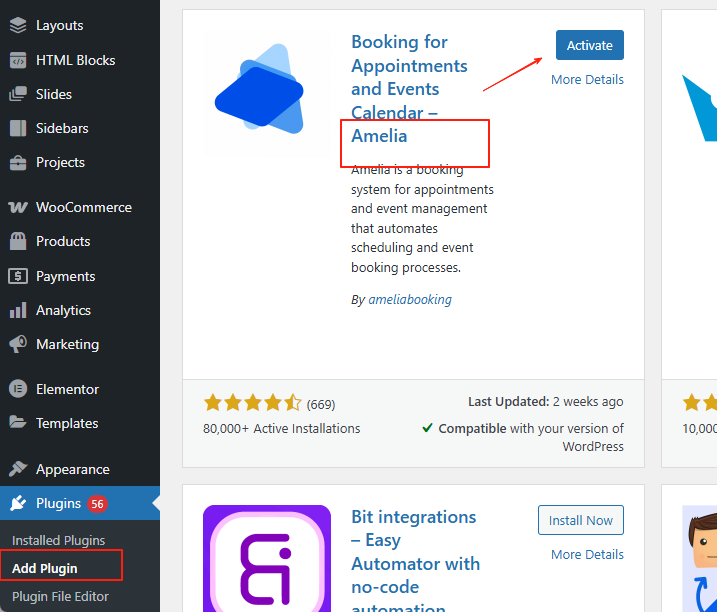Go to Installed Plugins submenu

click(x=58, y=540)
